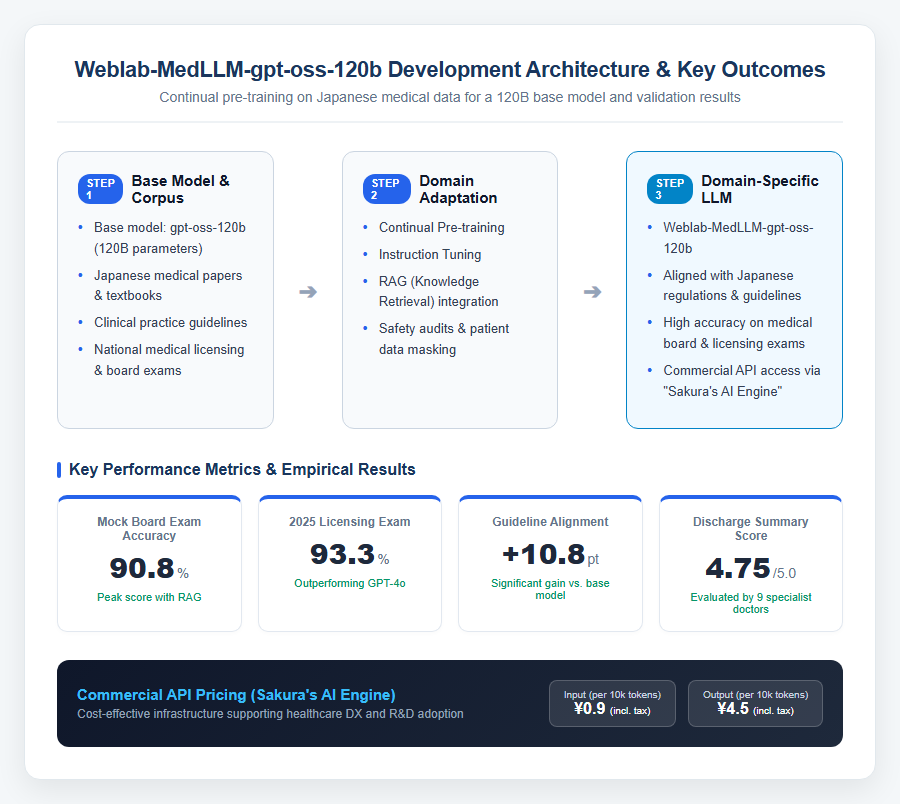Image resolution: width=900 pixels, height=804 pixels.
Task: Click the STEP 2 badge
Action: pyautogui.click(x=386, y=189)
